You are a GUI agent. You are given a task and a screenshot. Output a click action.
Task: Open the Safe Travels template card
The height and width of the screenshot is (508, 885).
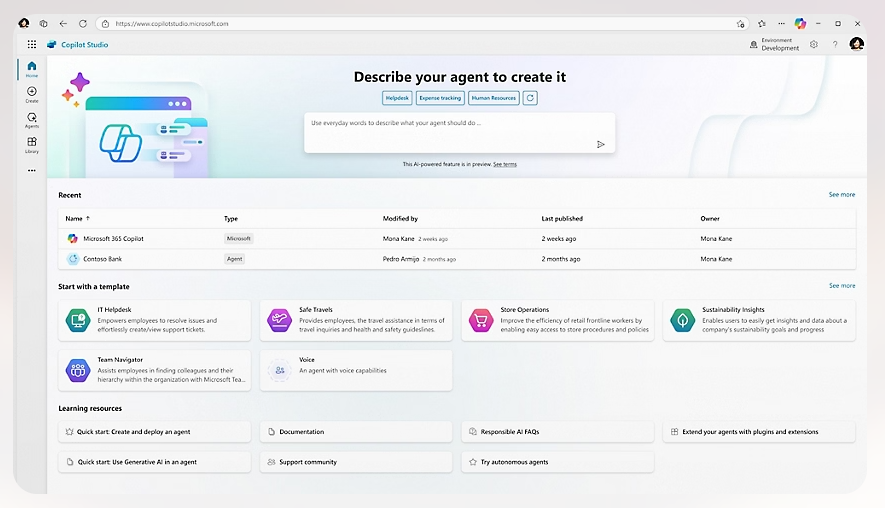pyautogui.click(x=356, y=320)
